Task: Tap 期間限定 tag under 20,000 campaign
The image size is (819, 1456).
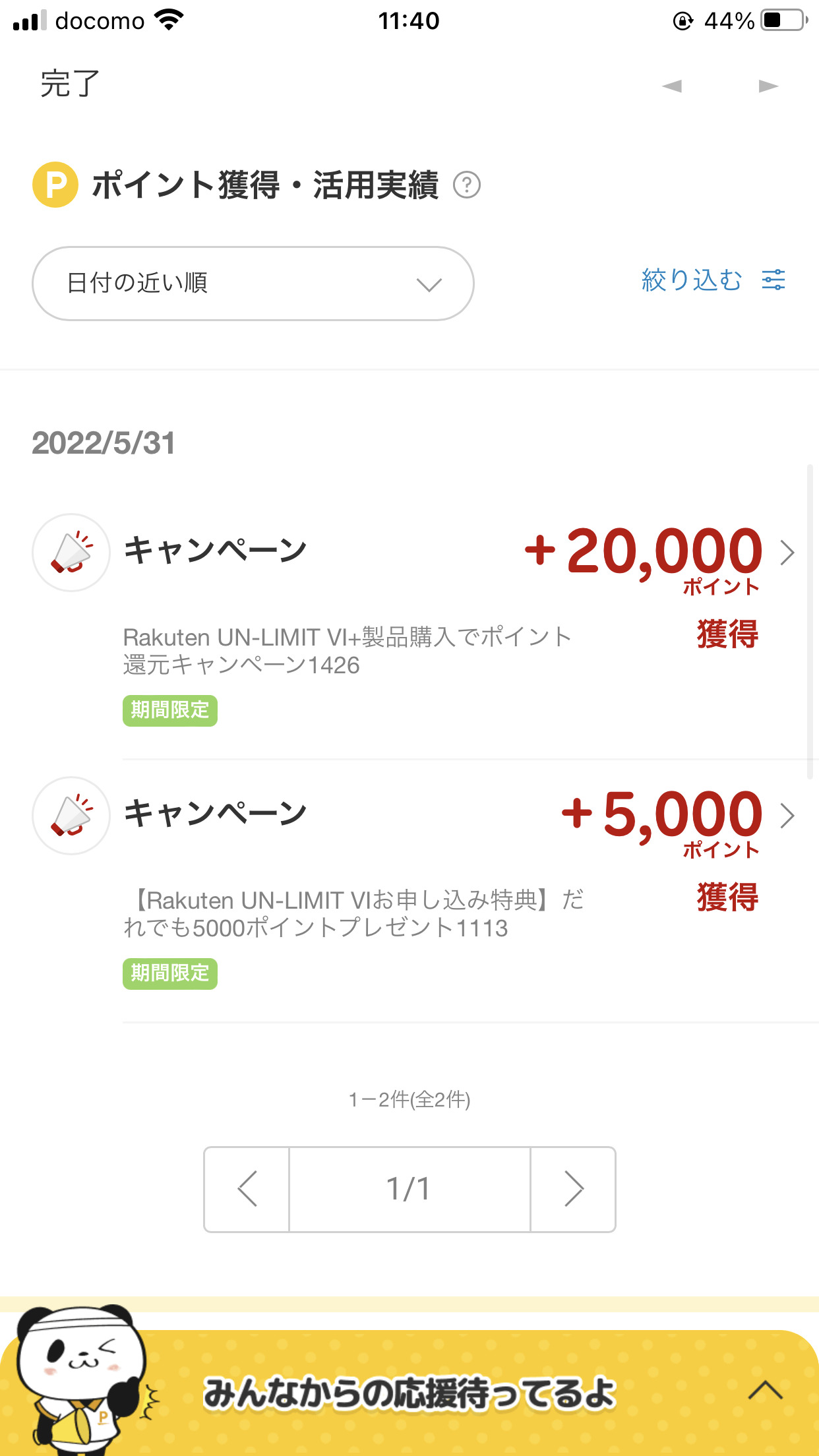Action: click(170, 710)
